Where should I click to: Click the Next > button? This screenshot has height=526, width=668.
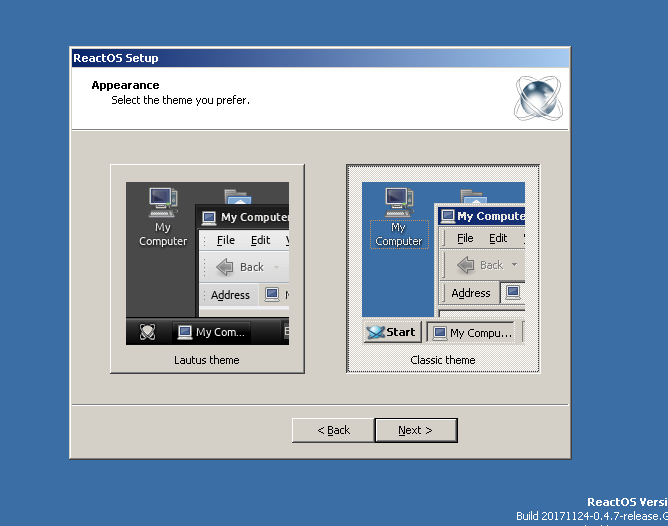[416, 430]
